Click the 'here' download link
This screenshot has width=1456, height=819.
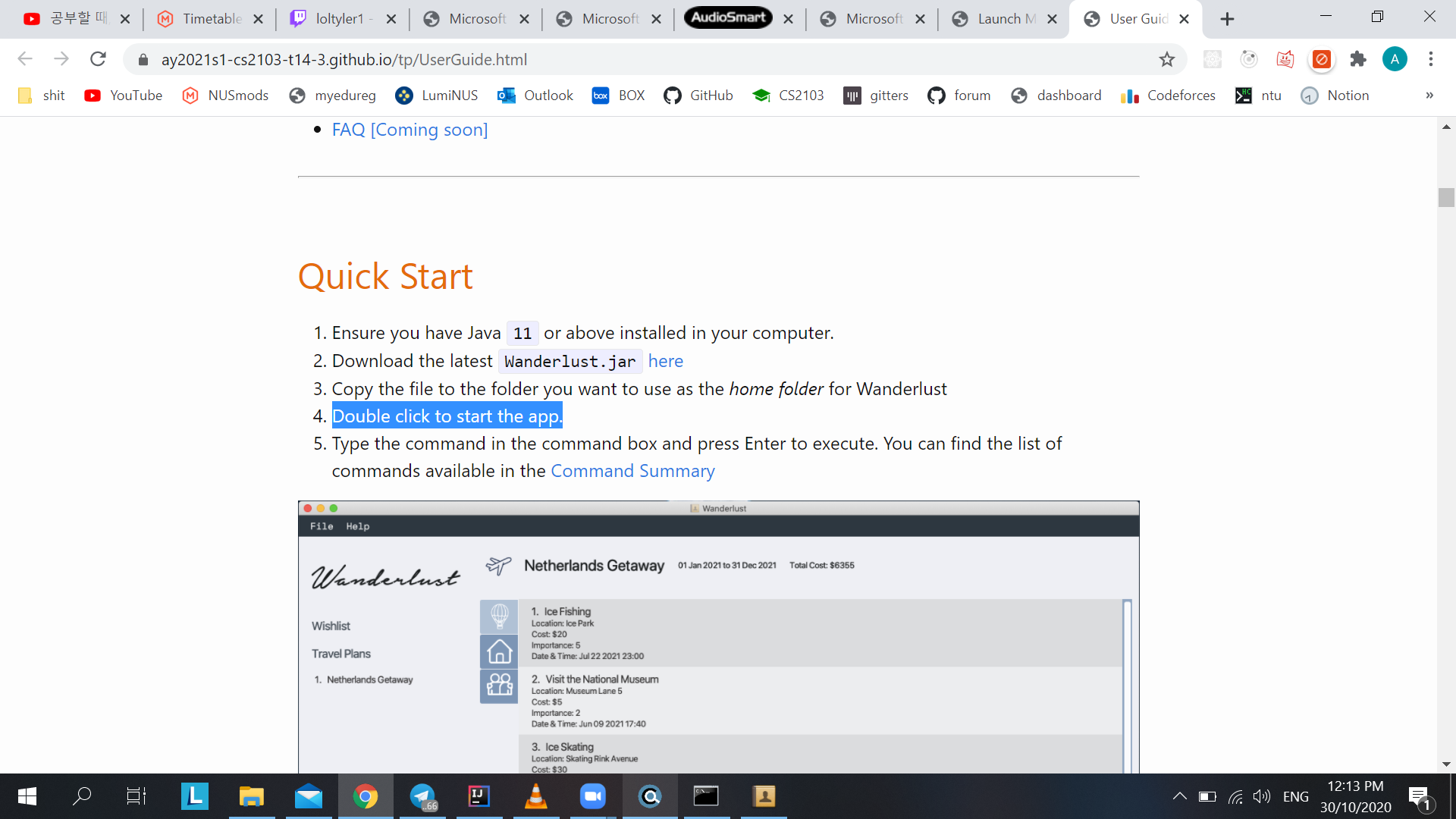point(665,362)
